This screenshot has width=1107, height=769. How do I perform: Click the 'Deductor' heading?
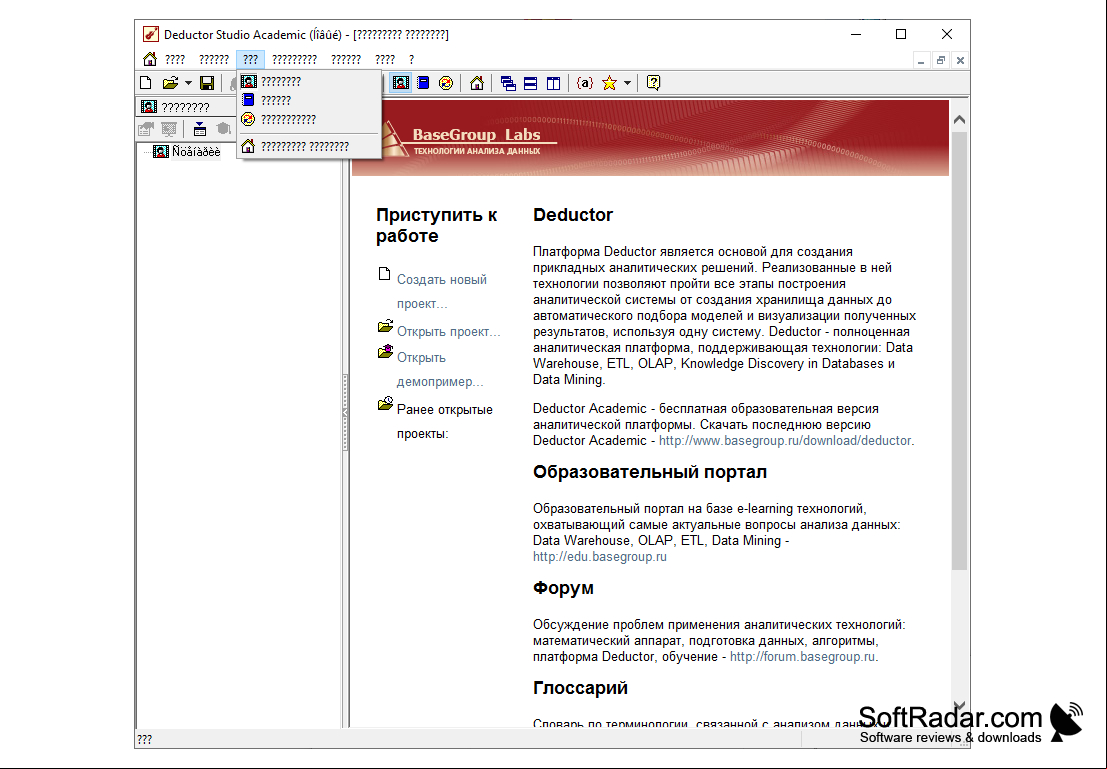tap(573, 215)
